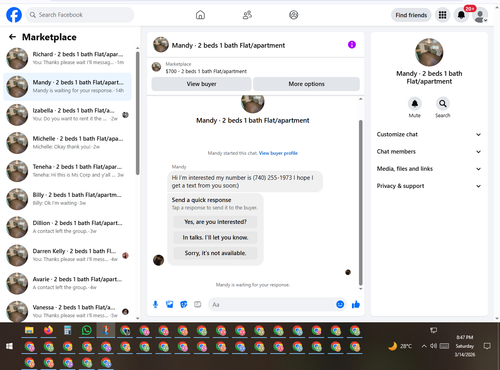Viewport: 500px width, 370px height.
Task: Click the Search Facebook field
Action: 80,15
